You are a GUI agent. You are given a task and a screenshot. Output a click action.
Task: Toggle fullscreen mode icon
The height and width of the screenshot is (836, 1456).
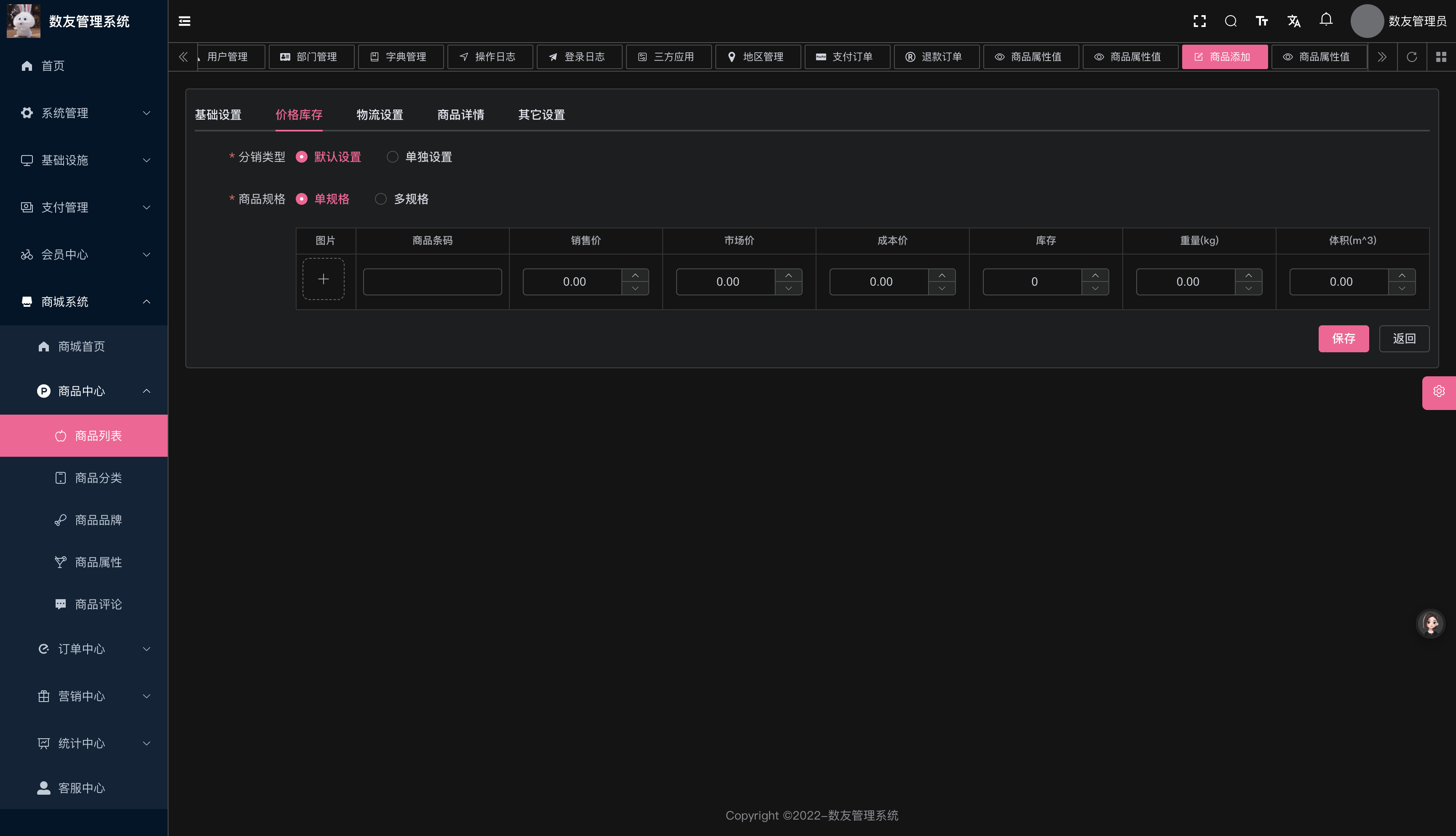pos(1199,21)
